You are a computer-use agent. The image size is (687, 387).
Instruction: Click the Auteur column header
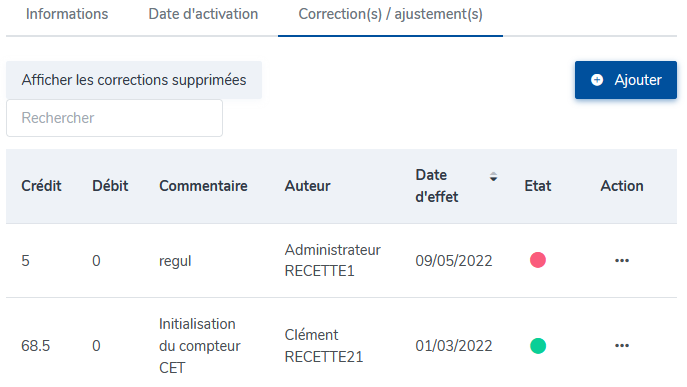pyautogui.click(x=308, y=186)
